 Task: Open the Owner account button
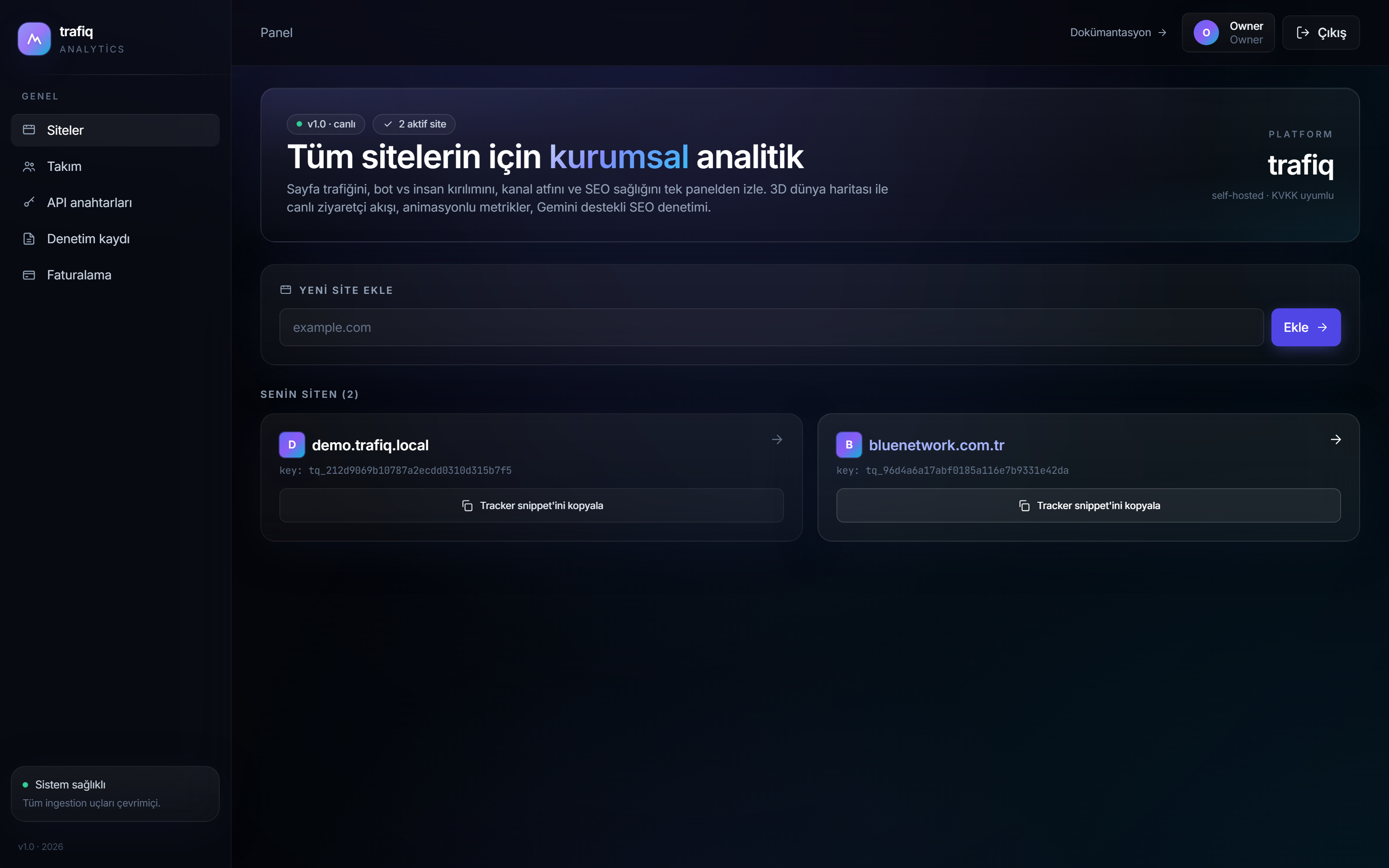pos(1228,33)
